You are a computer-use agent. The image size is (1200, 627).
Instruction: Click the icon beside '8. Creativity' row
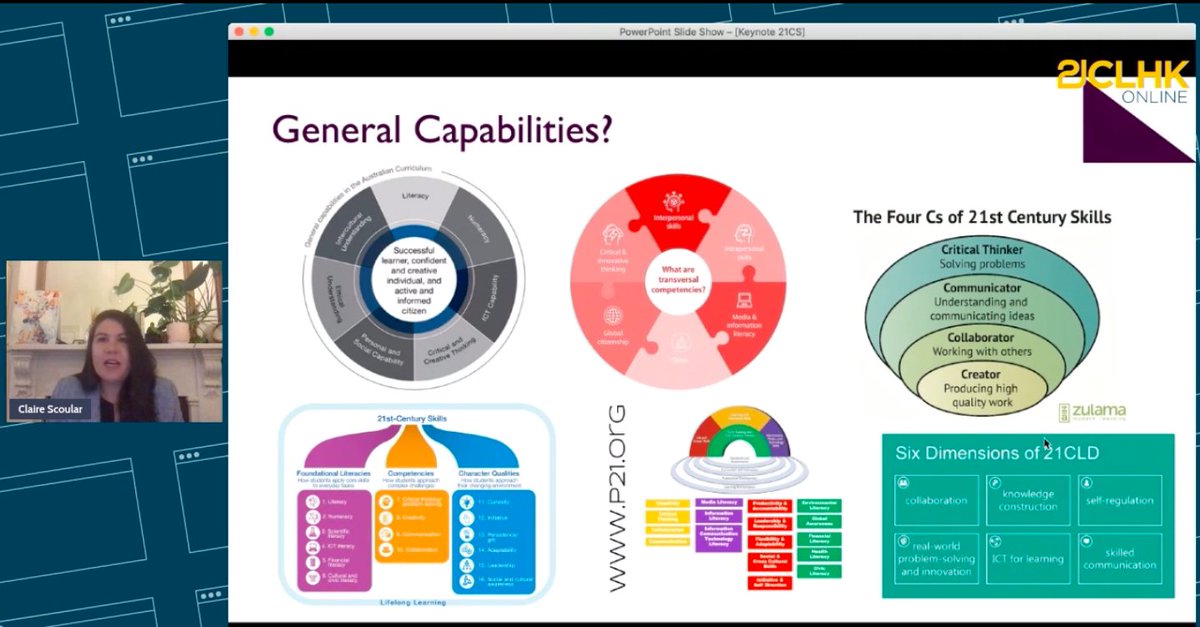coord(386,517)
